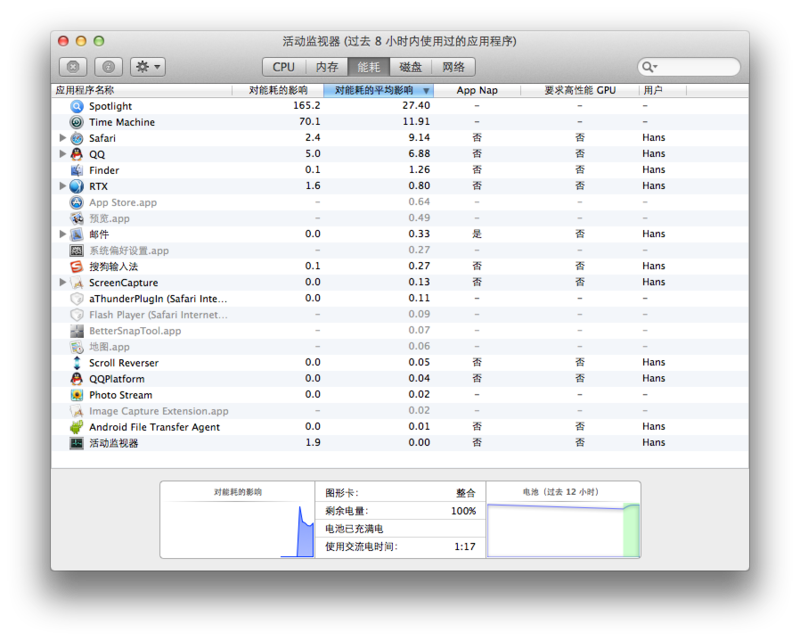800x641 pixels.
Task: Switch to the 网络 tab
Action: tap(454, 67)
